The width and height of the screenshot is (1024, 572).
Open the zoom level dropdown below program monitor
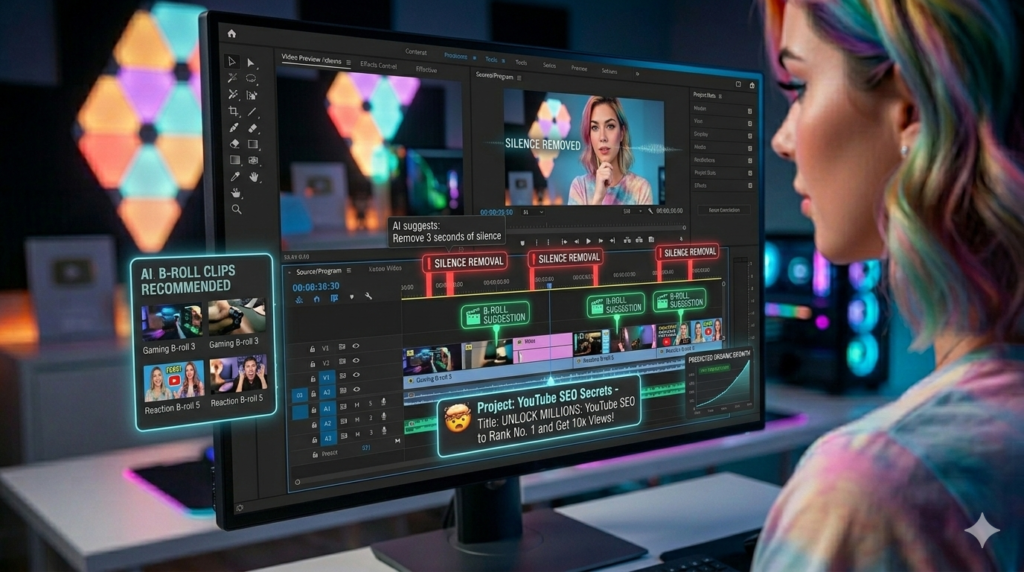pyautogui.click(x=533, y=212)
